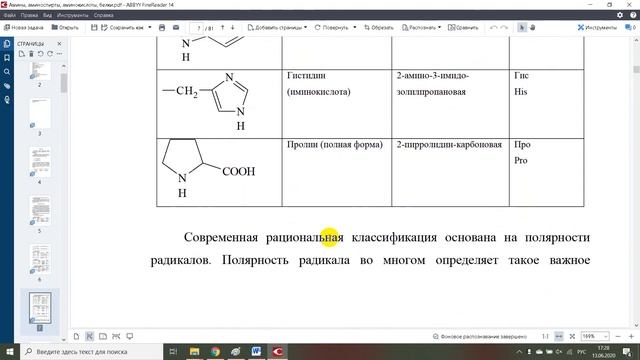Open the Pages panel sidebar icon

(7, 44)
